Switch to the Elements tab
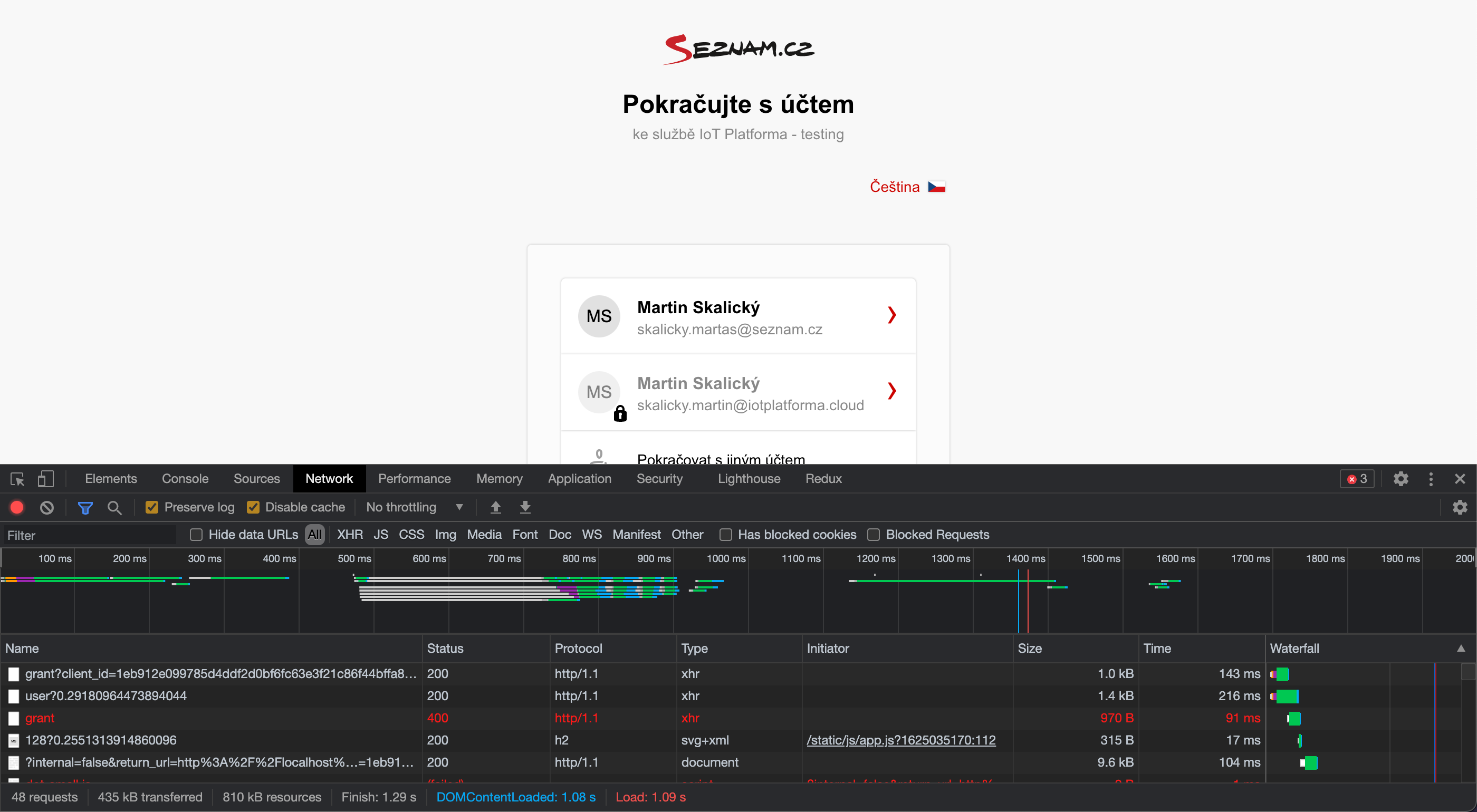 coord(111,479)
